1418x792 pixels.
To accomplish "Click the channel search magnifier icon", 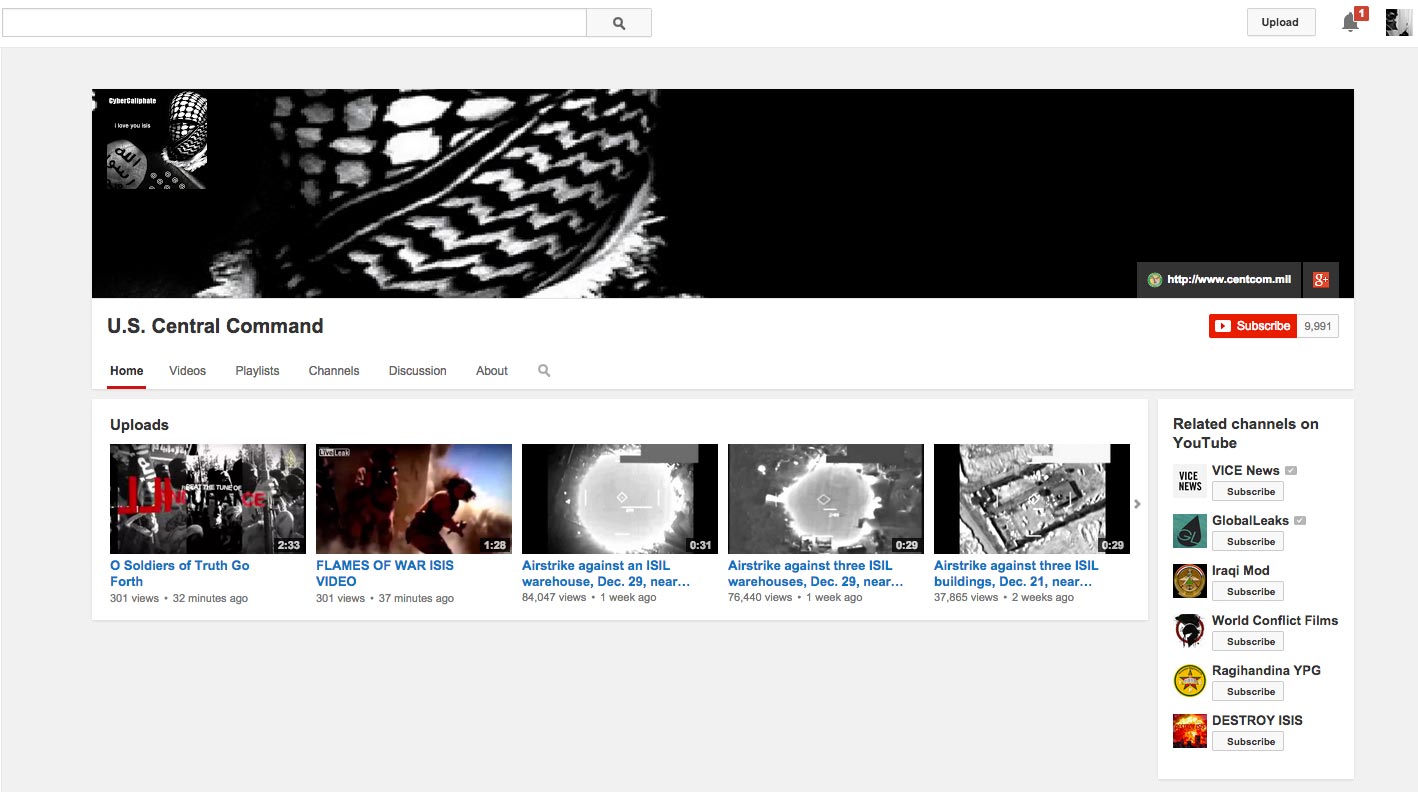I will [x=544, y=370].
